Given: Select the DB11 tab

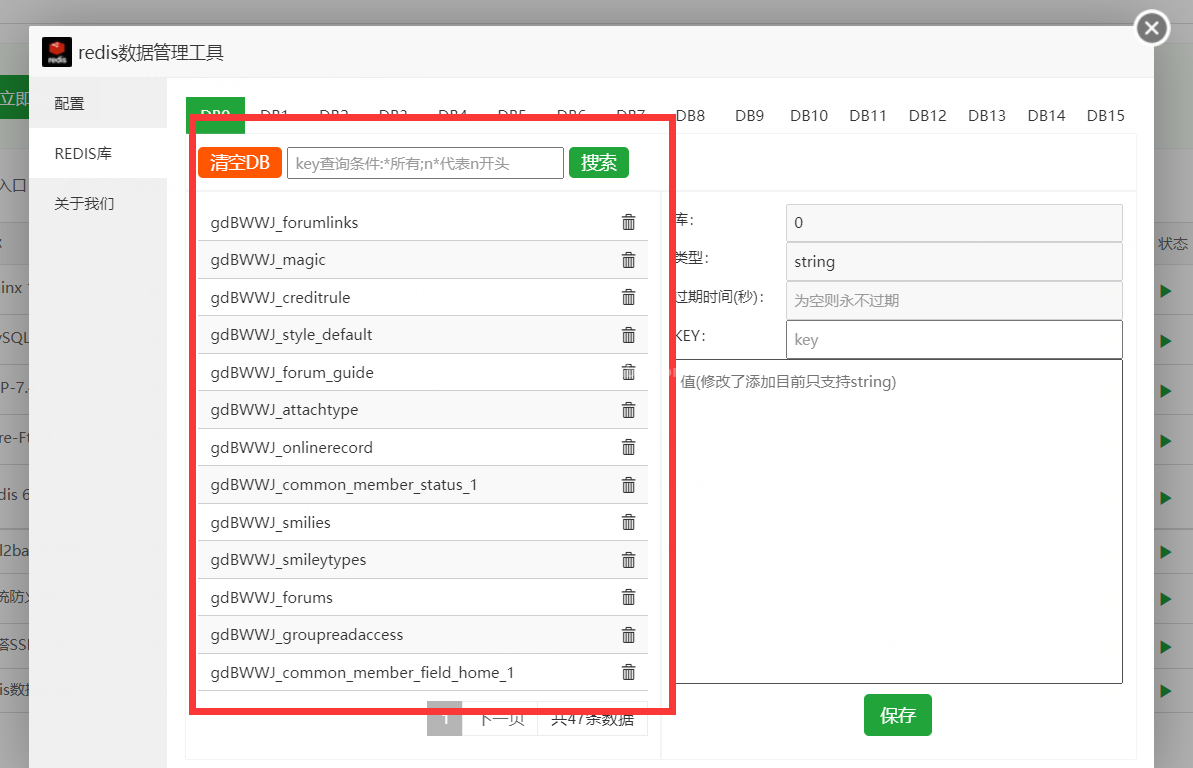Looking at the screenshot, I should [x=868, y=116].
